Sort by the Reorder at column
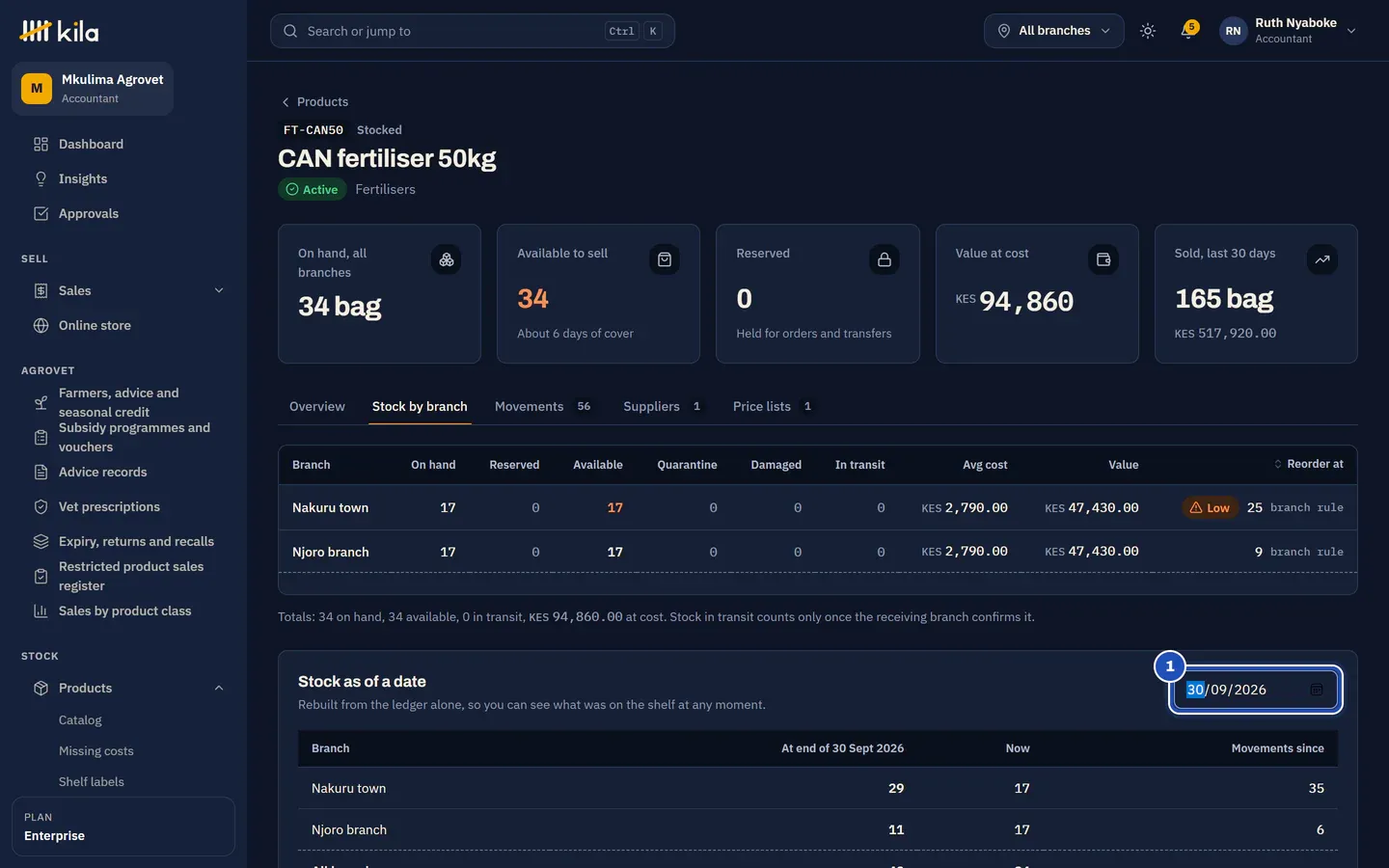 tap(1309, 464)
